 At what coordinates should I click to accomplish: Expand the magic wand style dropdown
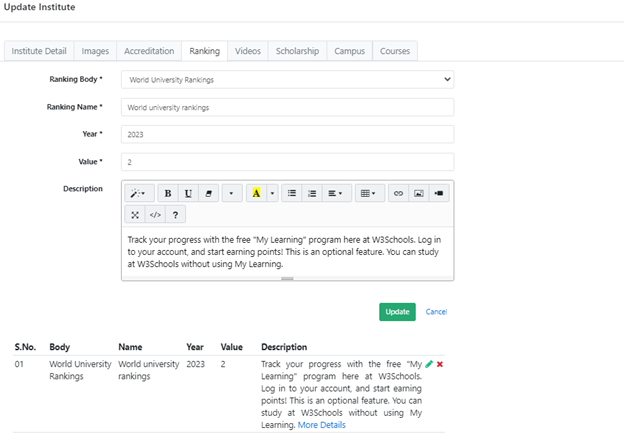coord(138,193)
